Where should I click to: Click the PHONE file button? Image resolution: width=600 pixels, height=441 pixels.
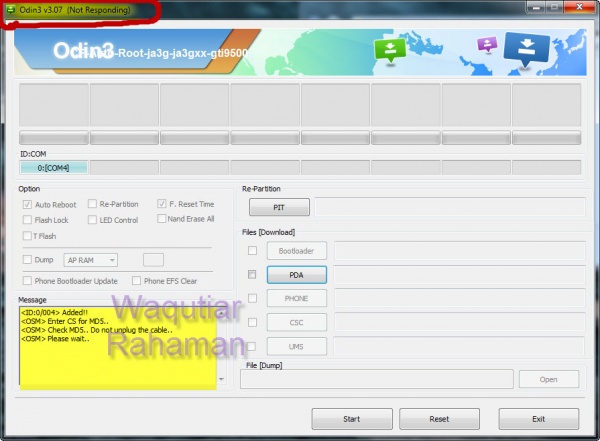click(297, 299)
